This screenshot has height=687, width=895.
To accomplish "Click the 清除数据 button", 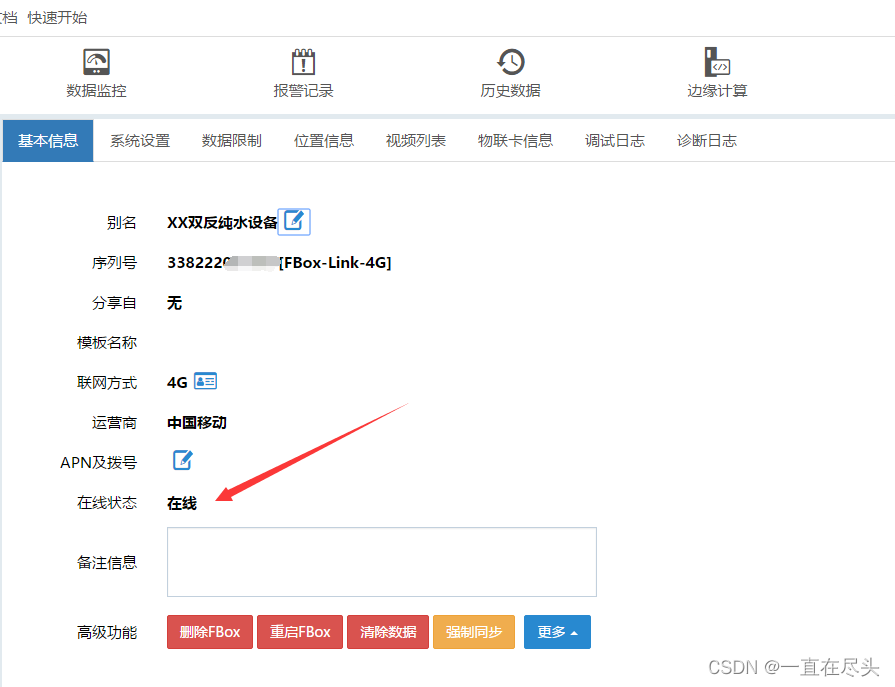I will 388,632.
